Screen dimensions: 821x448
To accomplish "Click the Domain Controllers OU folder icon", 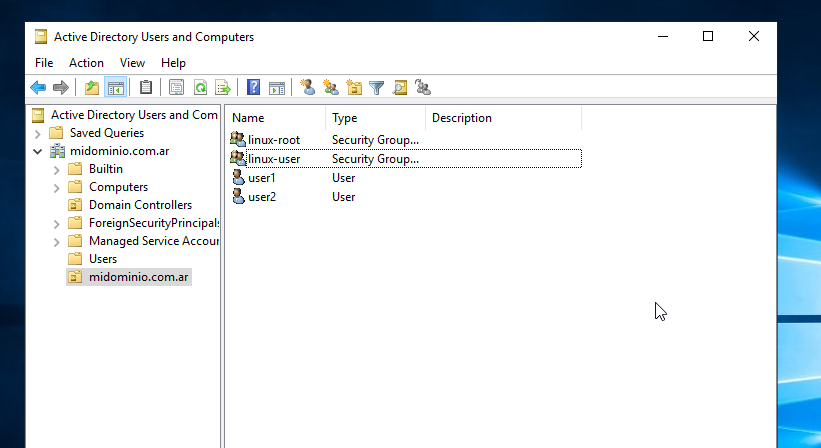I will point(75,205).
